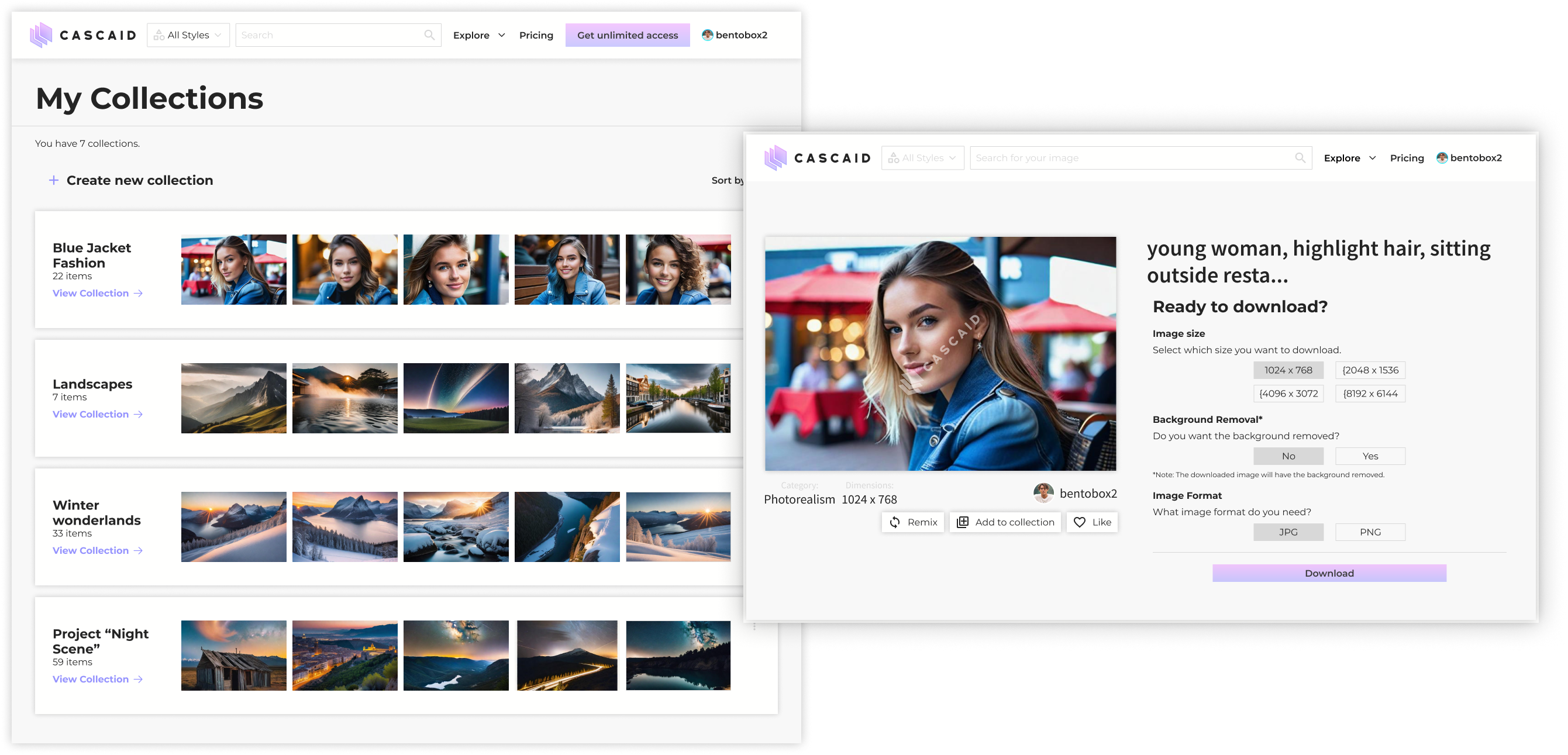Open Pricing on download page header
The width and height of the screenshot is (1568, 755).
(x=1406, y=158)
